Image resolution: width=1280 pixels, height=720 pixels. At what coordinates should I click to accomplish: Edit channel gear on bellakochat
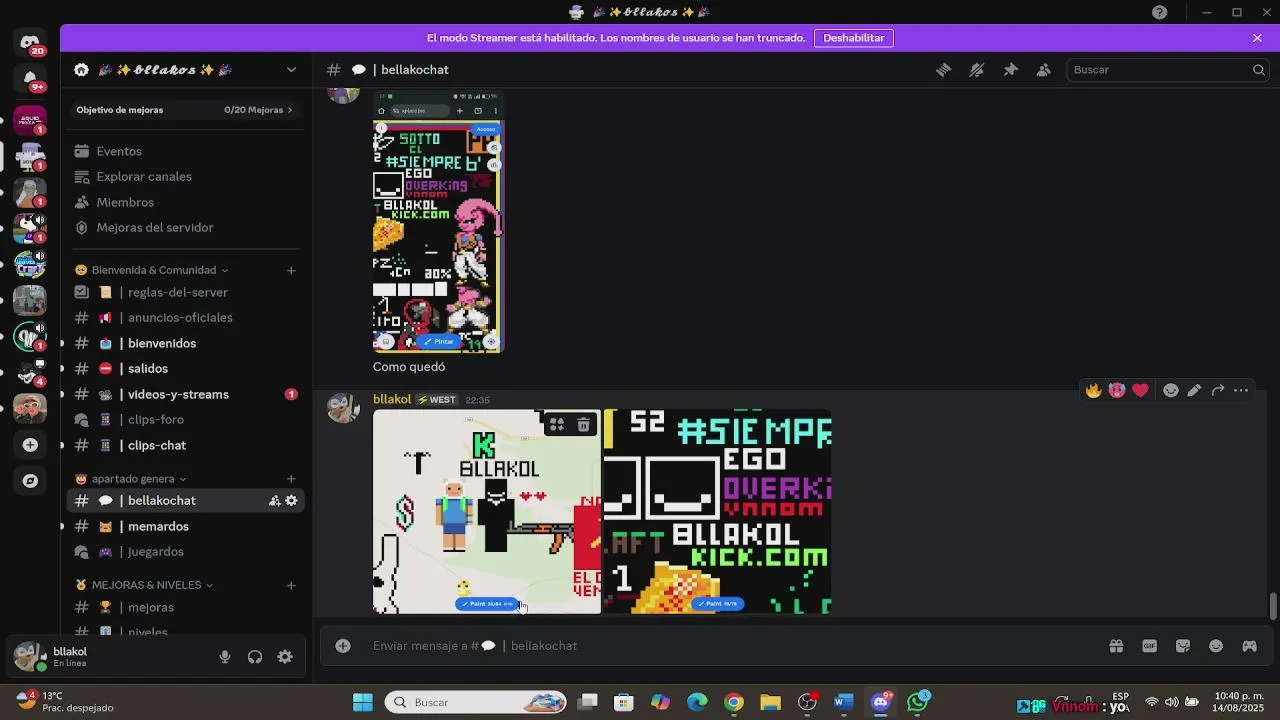click(x=291, y=501)
